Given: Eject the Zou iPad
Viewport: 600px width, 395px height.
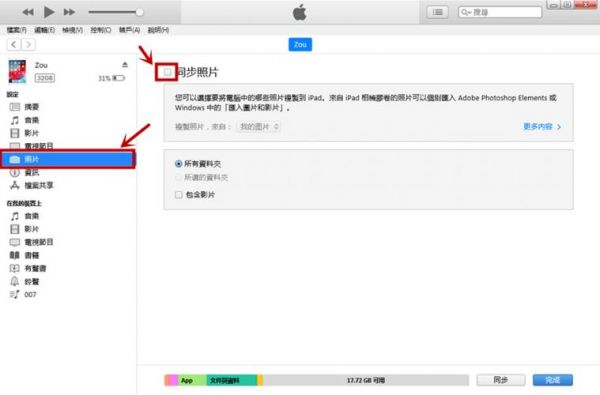Looking at the screenshot, I should point(125,64).
